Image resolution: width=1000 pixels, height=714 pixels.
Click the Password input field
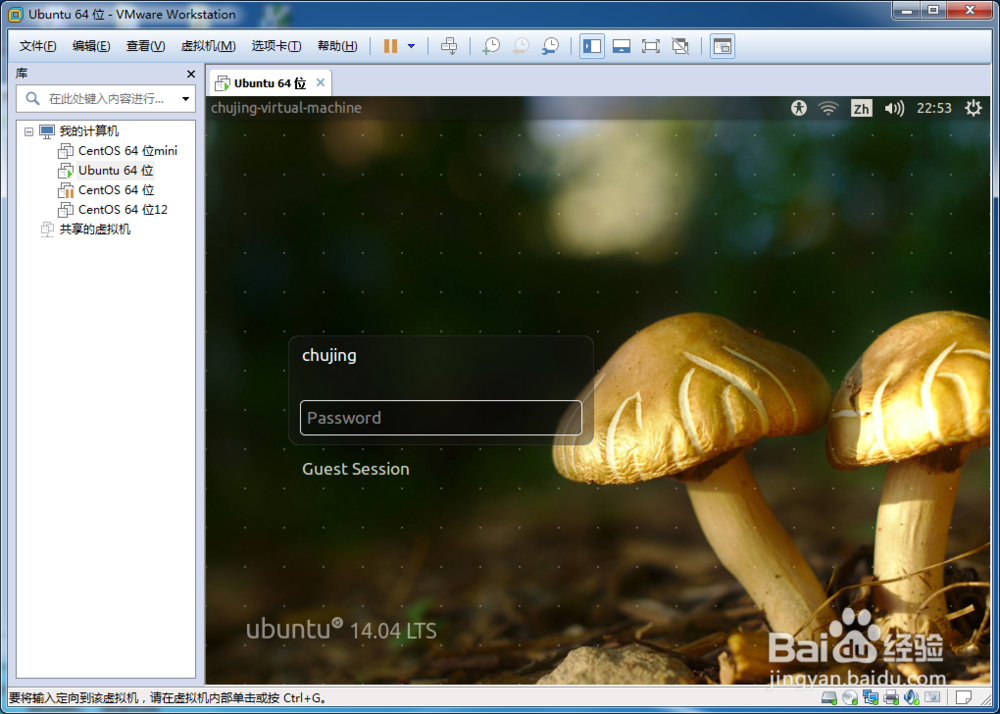pyautogui.click(x=441, y=418)
